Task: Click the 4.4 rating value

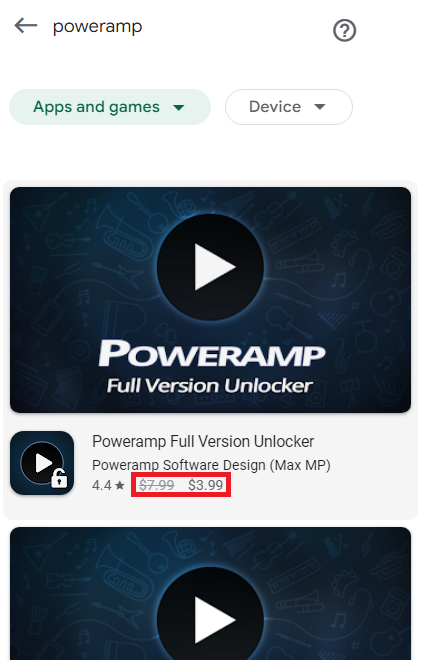Action: pyautogui.click(x=102, y=485)
